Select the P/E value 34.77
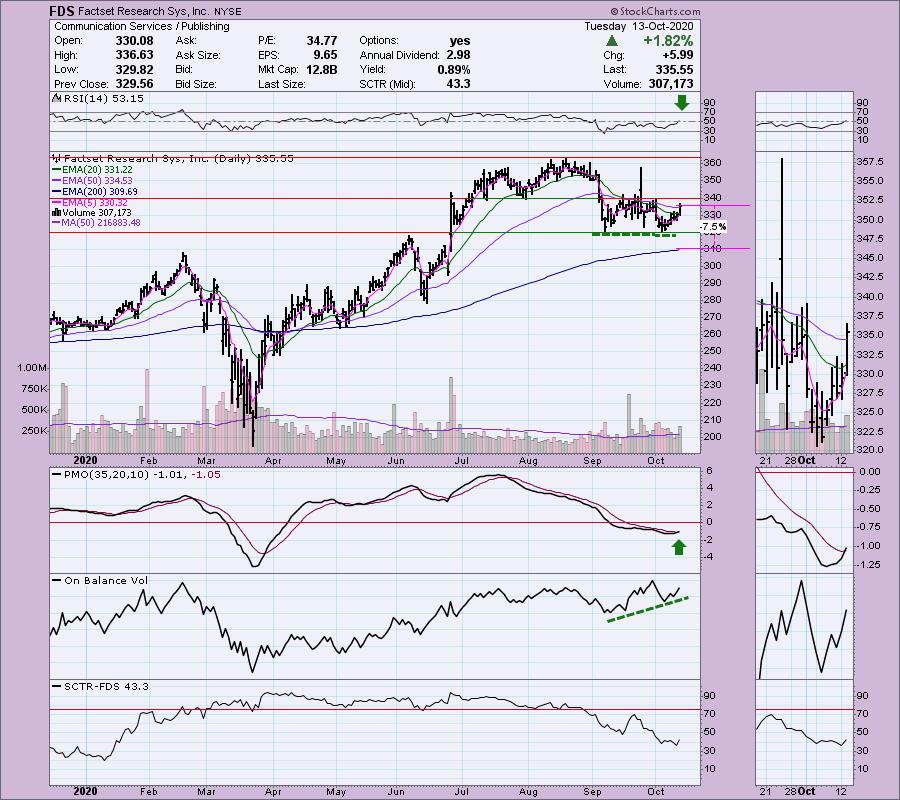The height and width of the screenshot is (800, 900). click(x=322, y=41)
